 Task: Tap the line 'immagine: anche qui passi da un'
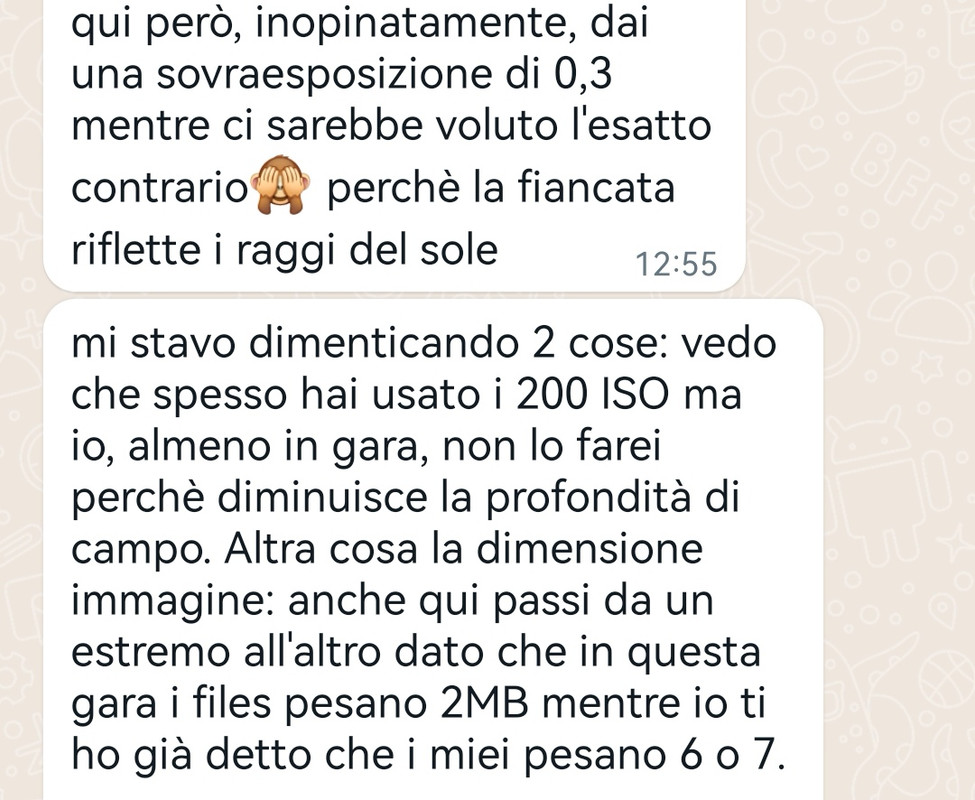click(x=392, y=602)
